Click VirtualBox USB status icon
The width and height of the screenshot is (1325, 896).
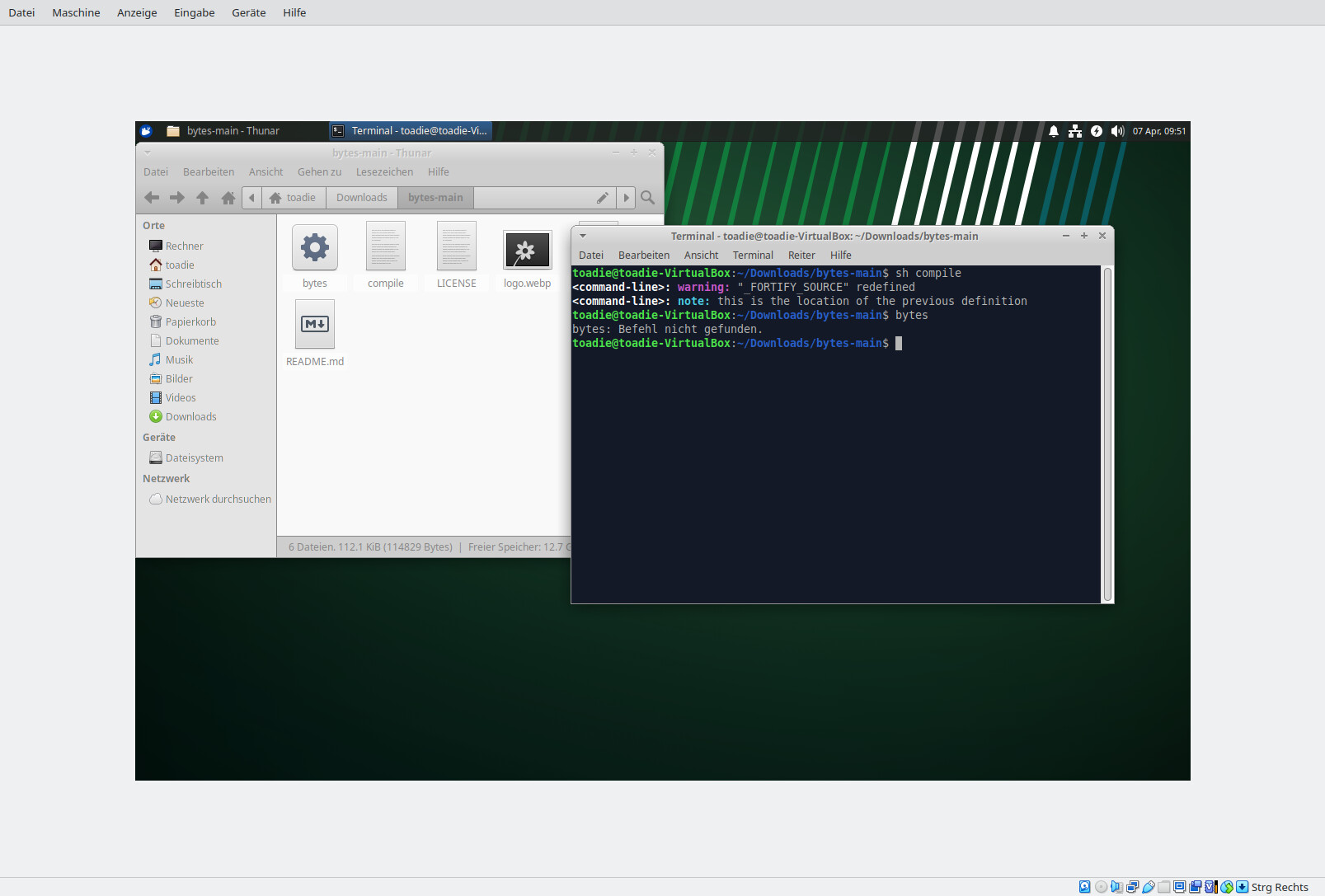pos(1148,887)
